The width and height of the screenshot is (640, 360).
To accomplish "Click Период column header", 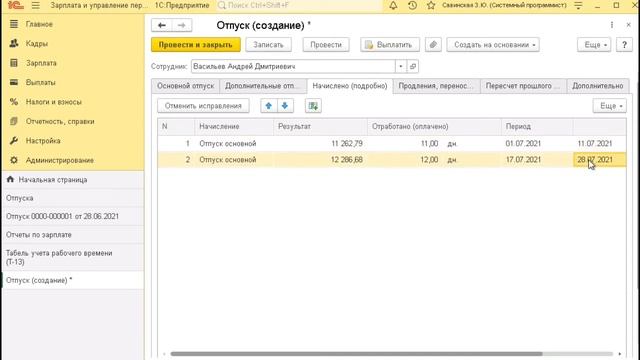I will [537, 127].
